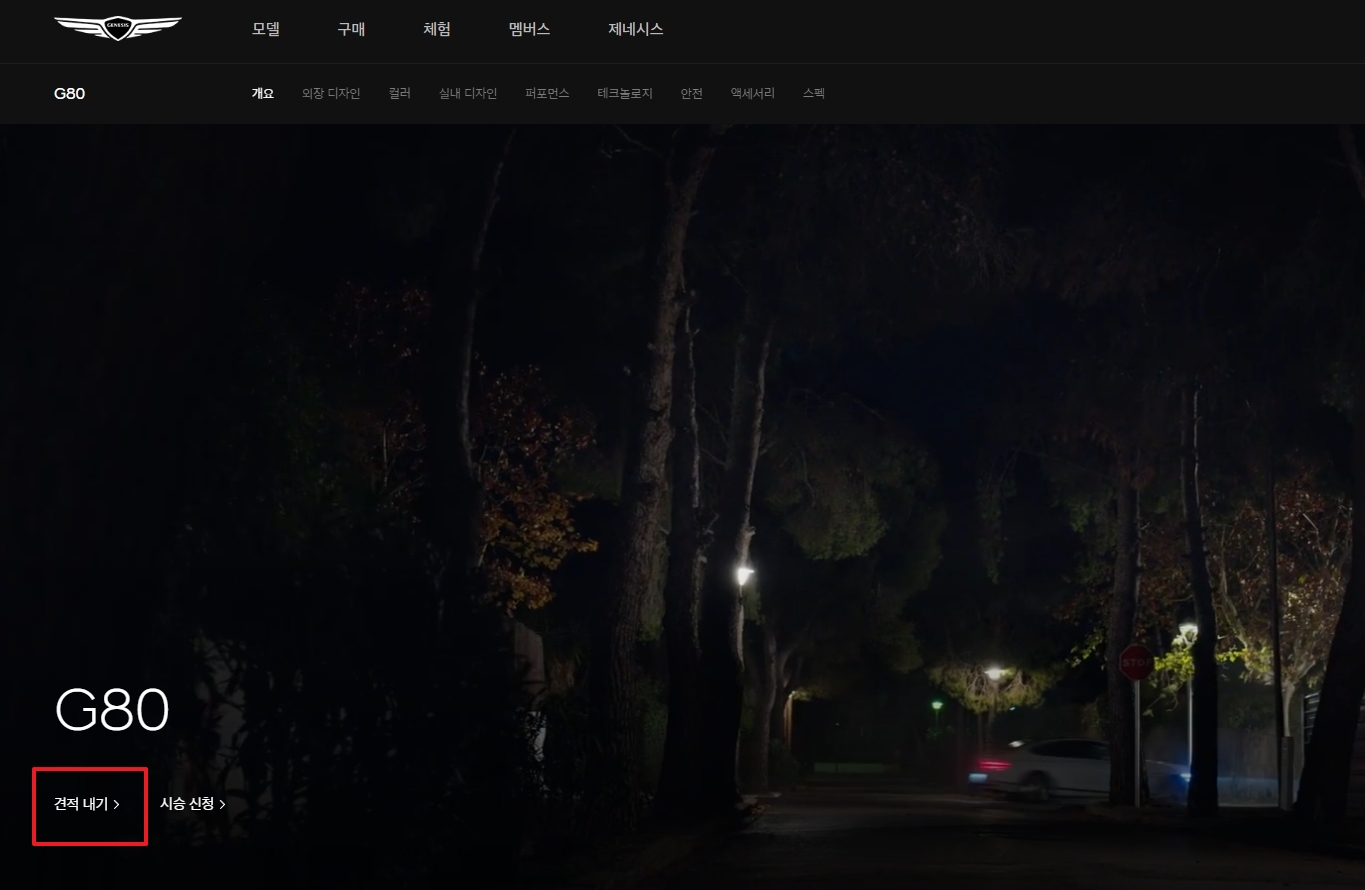
Task: Open the 퍼포먼스 section
Action: click(x=547, y=93)
